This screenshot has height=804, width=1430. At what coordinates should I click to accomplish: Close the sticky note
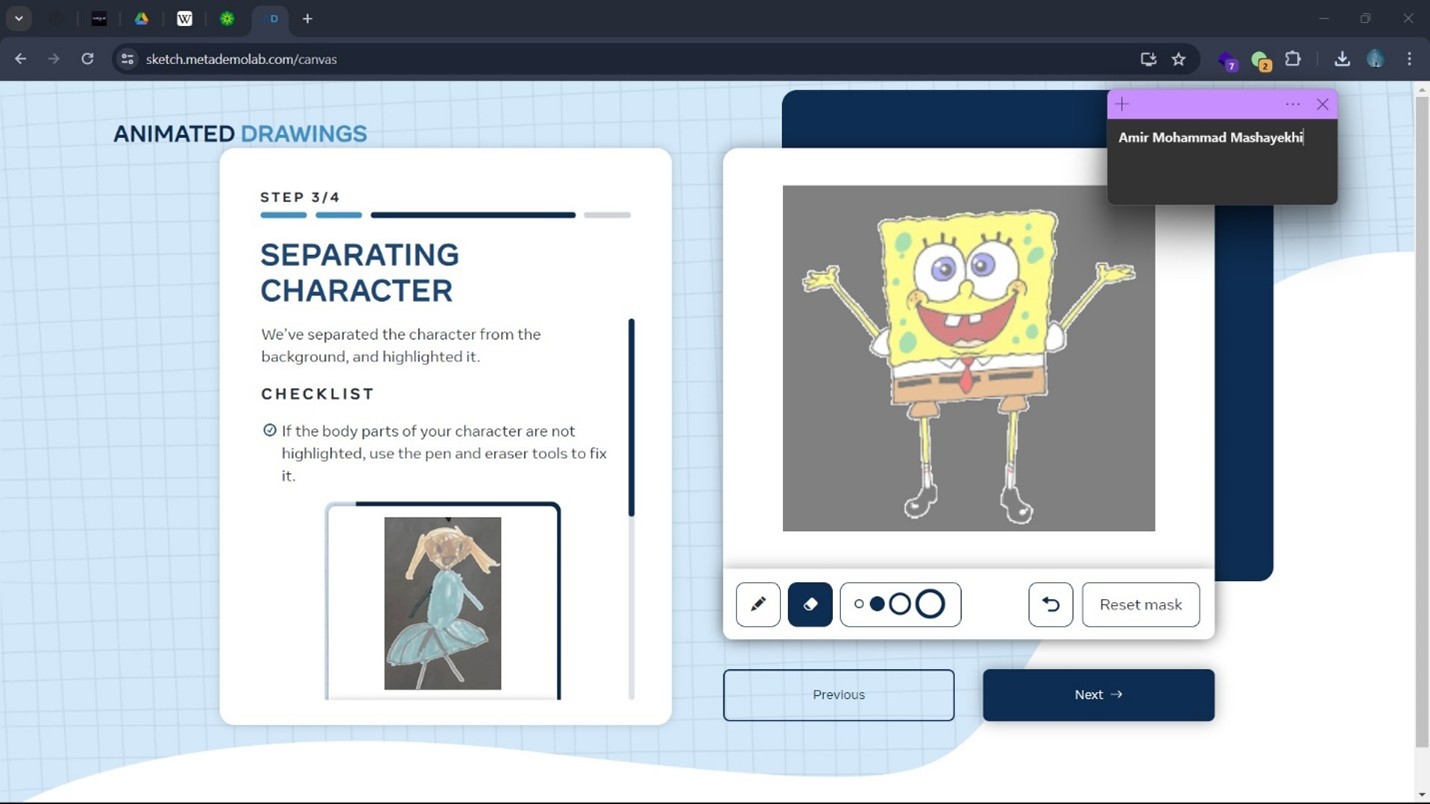pos(1322,104)
